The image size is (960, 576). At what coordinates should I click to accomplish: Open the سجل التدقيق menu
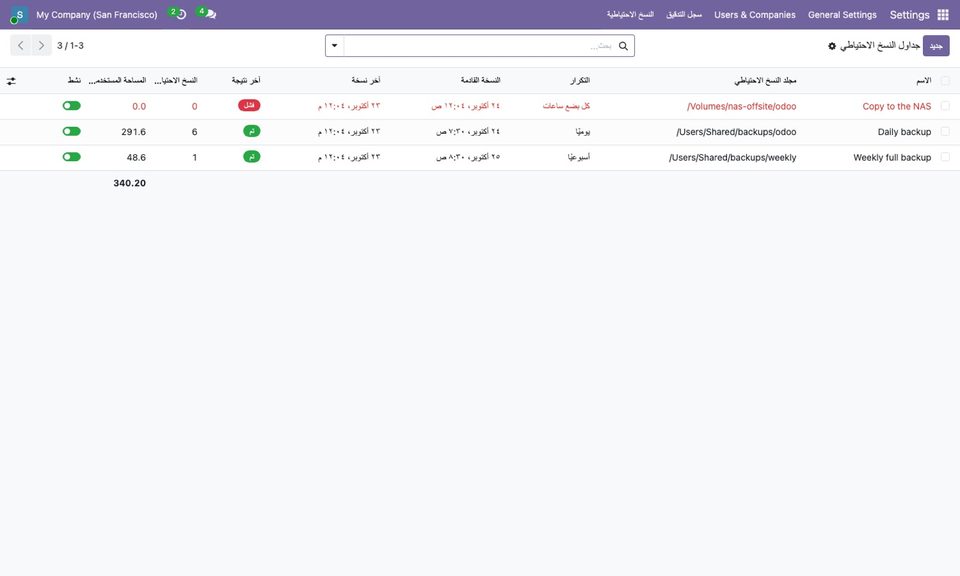(684, 15)
